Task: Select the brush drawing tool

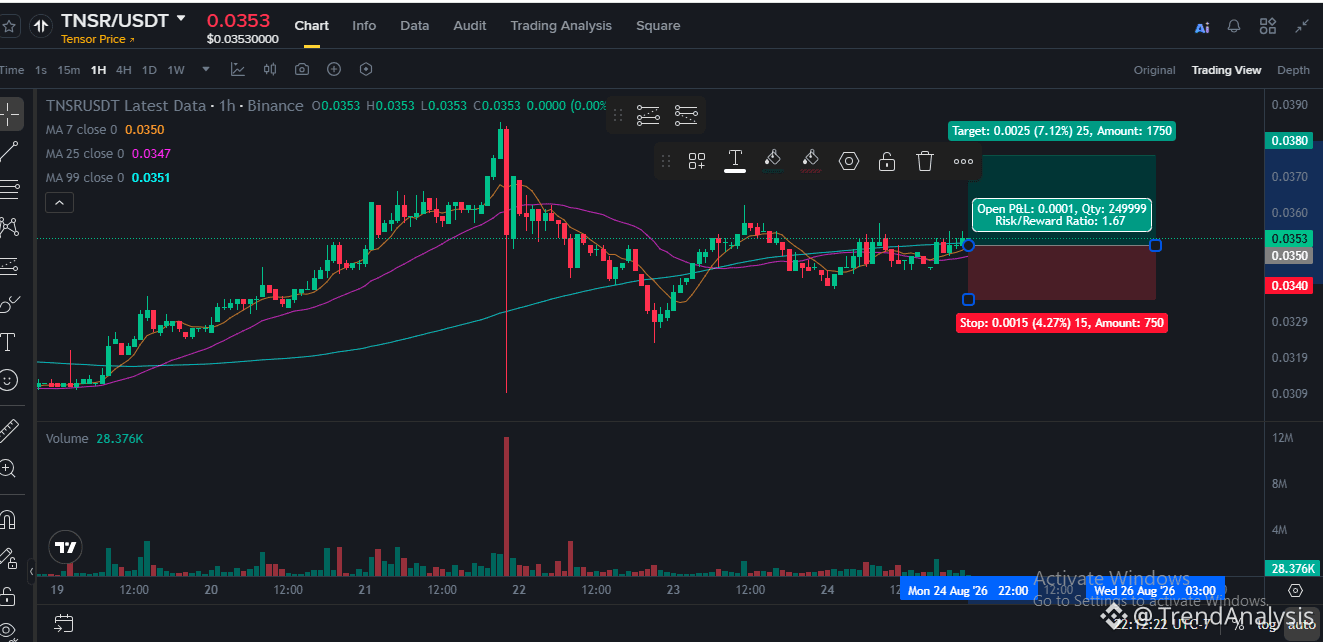Action: 9,303
